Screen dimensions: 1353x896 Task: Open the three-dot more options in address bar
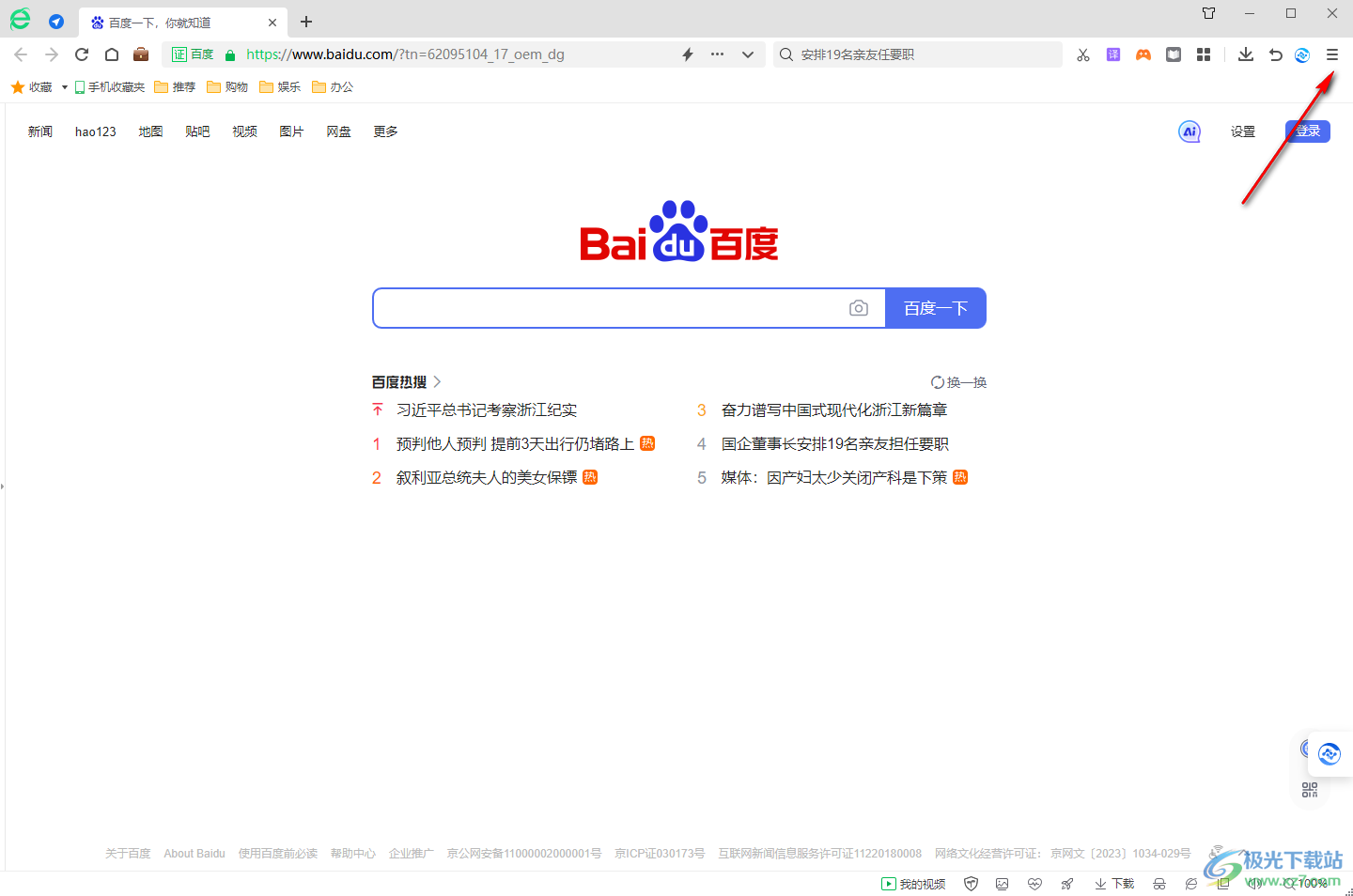point(718,54)
